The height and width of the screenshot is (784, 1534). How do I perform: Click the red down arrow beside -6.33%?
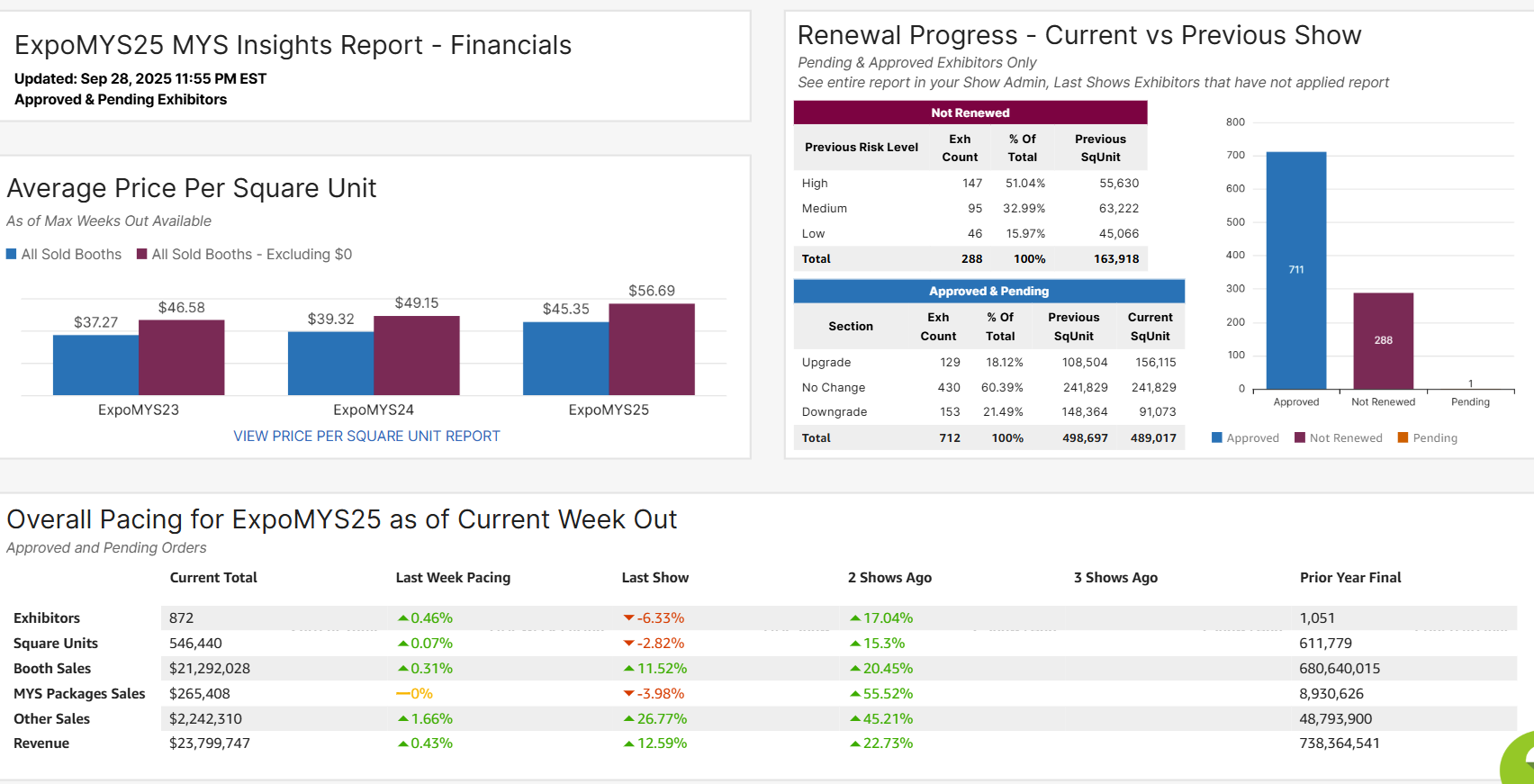pos(628,618)
